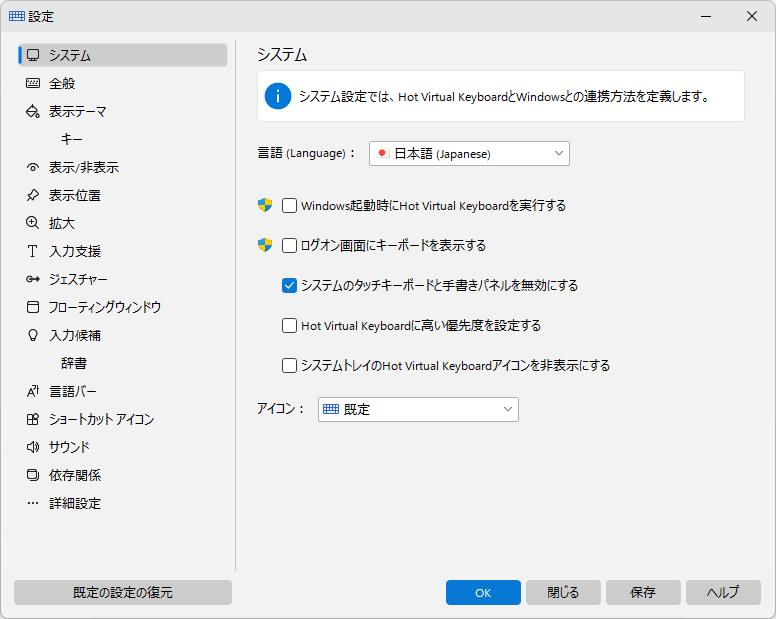Click the keyboard icon in title bar

tap(17, 16)
